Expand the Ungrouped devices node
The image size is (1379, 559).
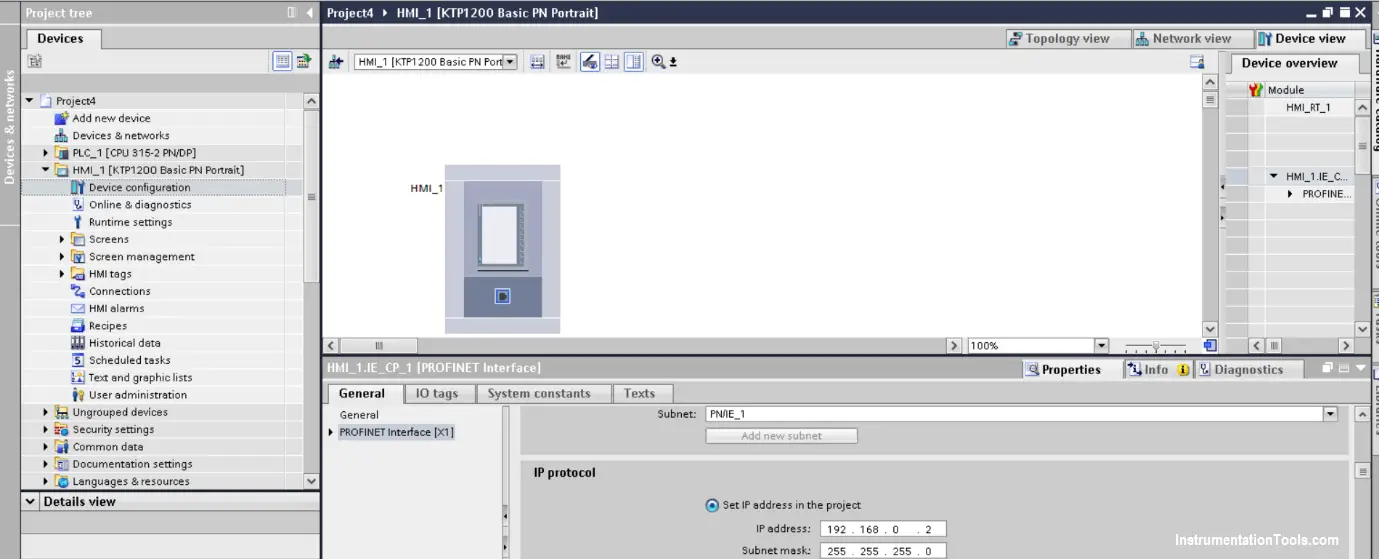pyautogui.click(x=46, y=412)
